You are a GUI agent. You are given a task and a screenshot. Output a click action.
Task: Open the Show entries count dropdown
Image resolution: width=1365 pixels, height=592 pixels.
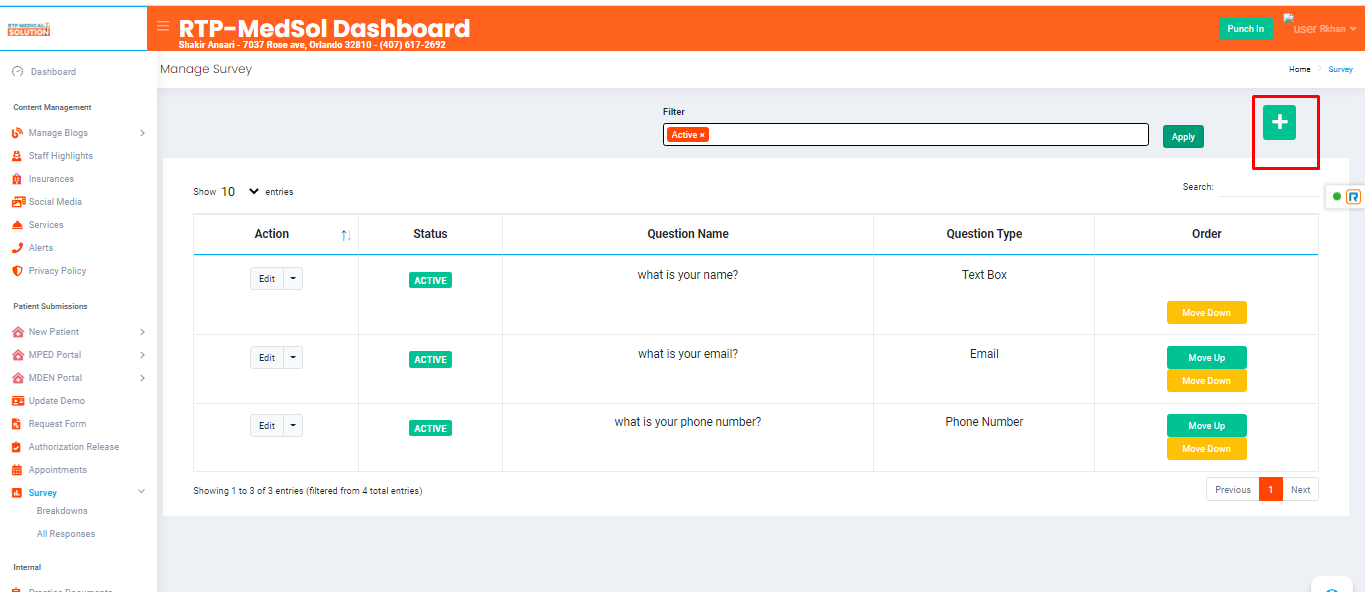point(241,191)
